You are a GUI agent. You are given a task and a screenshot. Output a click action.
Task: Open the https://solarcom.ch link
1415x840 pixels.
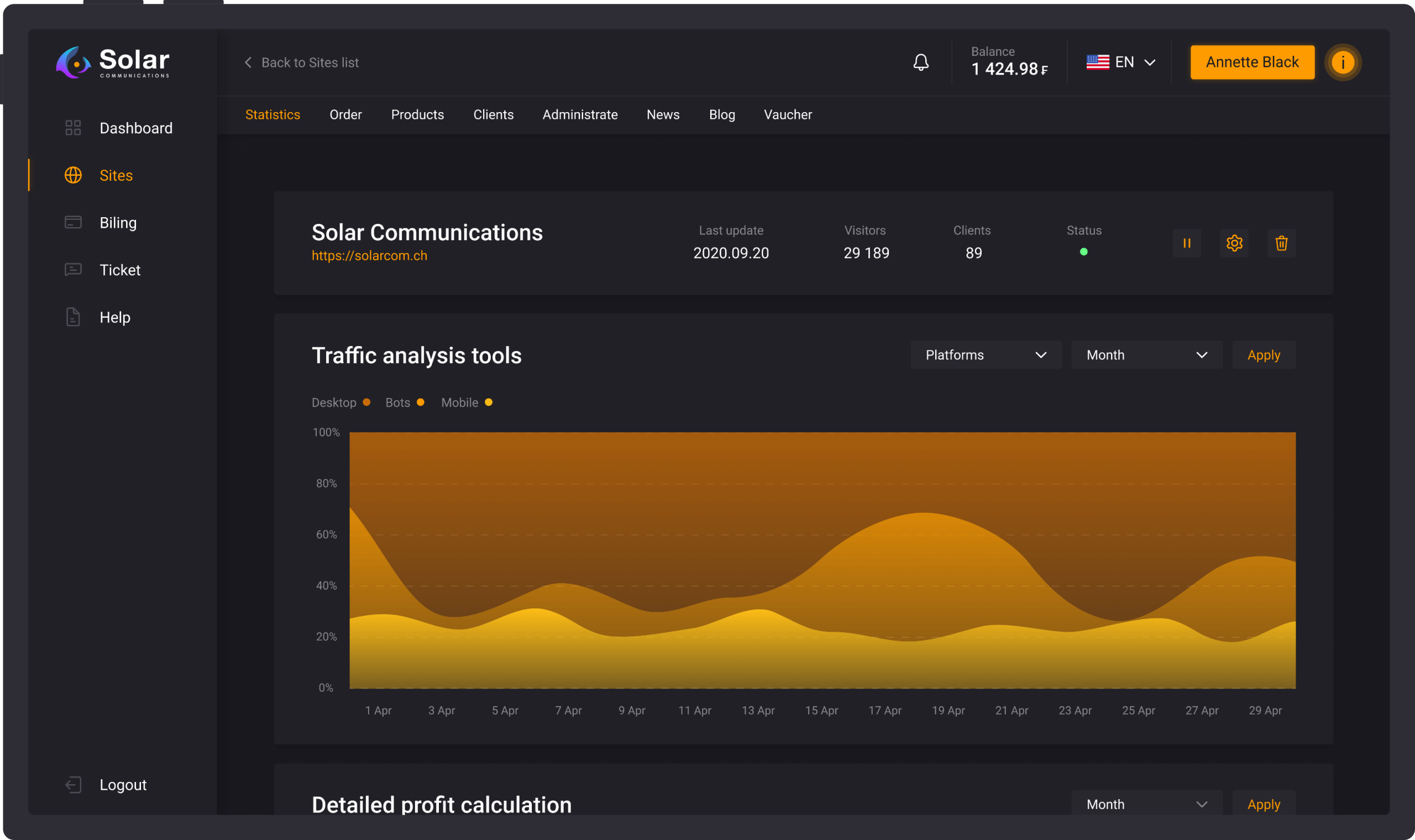[x=369, y=256]
